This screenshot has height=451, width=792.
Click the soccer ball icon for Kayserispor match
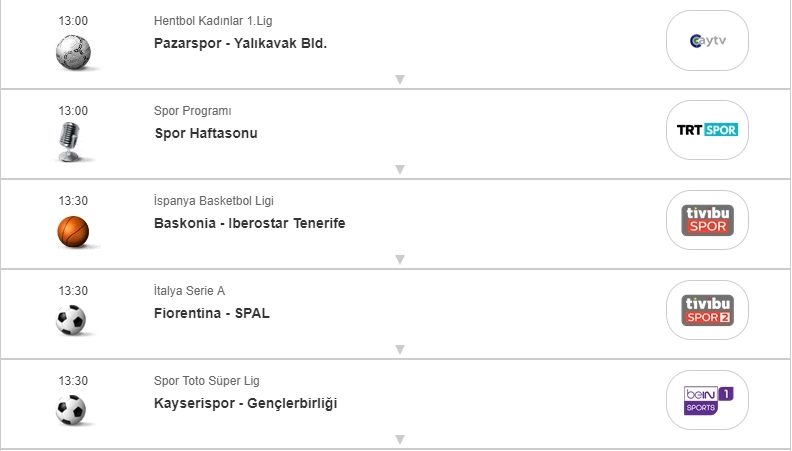72,410
